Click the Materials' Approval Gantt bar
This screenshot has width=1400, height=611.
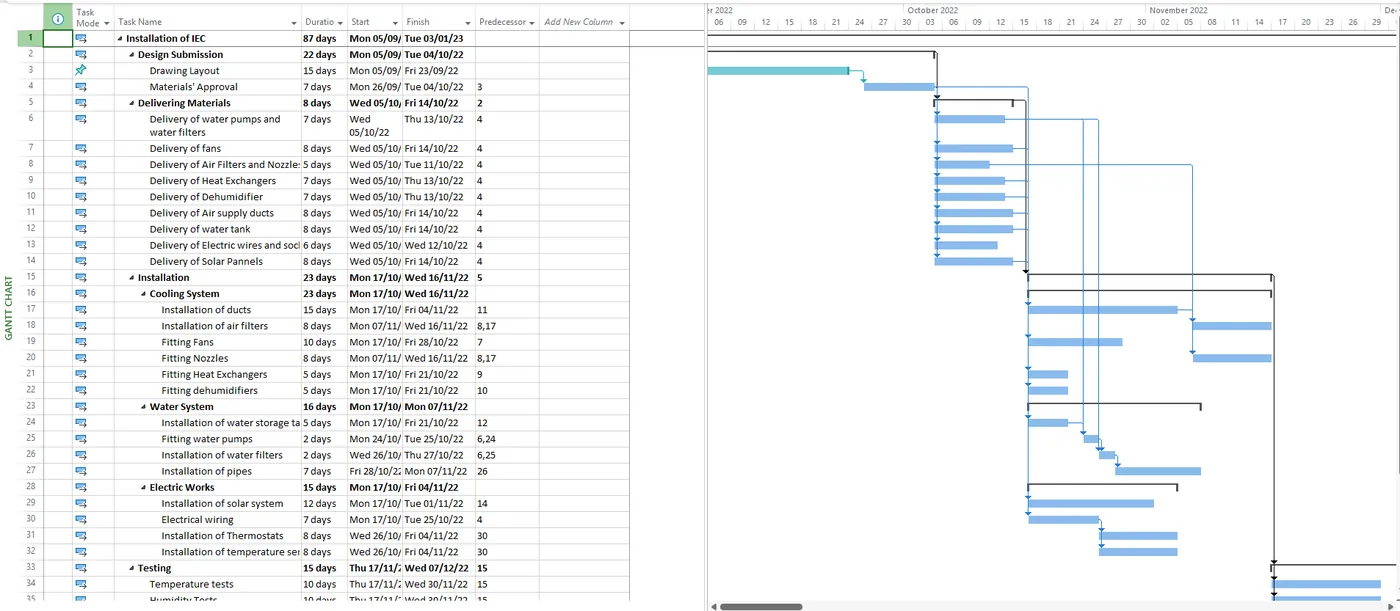pos(899,87)
